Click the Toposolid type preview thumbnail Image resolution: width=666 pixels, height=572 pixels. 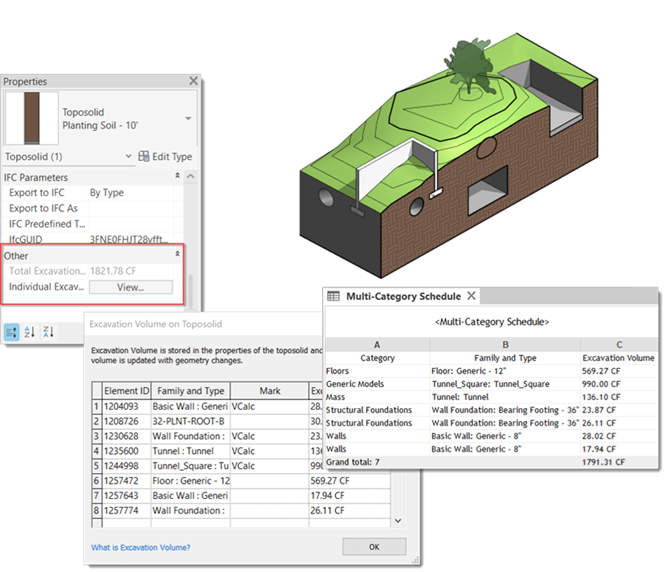(x=31, y=118)
